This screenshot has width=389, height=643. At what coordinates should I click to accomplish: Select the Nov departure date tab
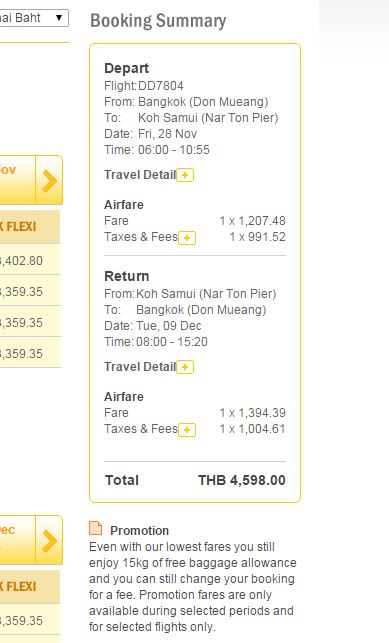coord(18,180)
